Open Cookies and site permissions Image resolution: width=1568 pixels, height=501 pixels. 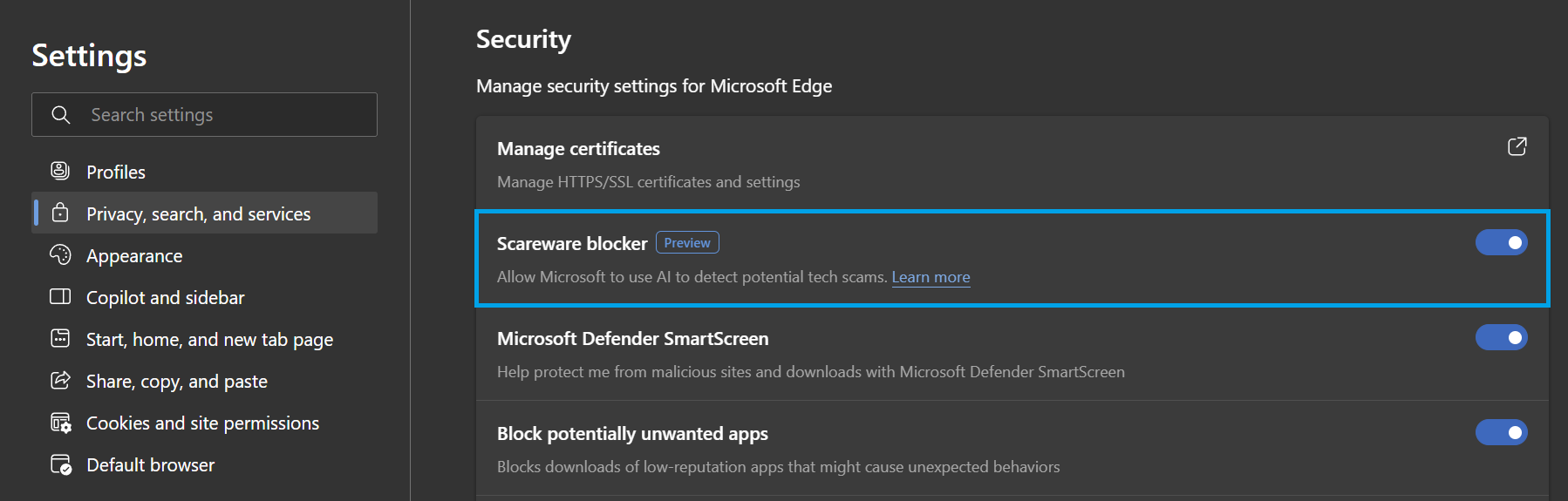click(x=205, y=423)
